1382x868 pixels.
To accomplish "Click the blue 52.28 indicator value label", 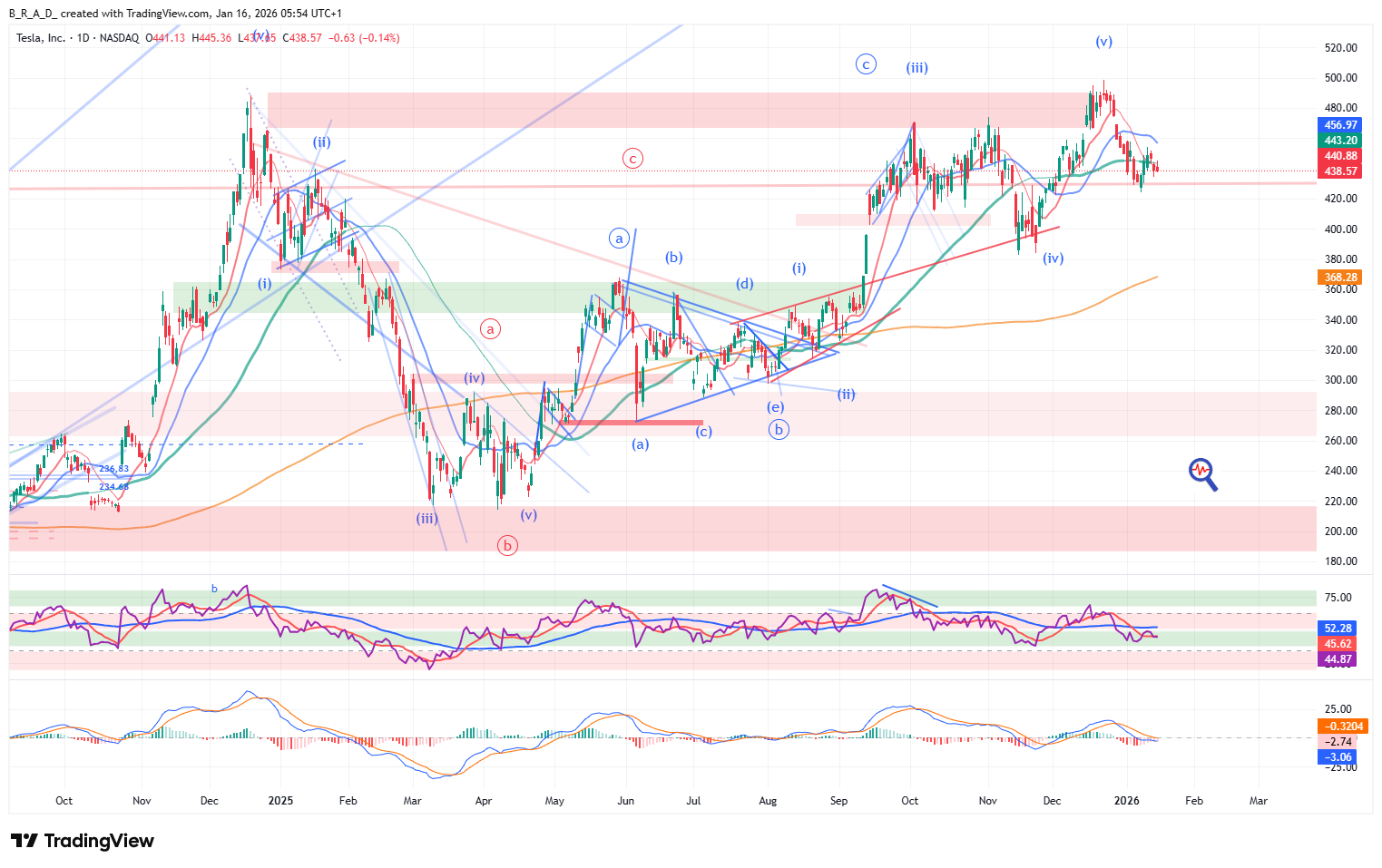I will (x=1338, y=628).
